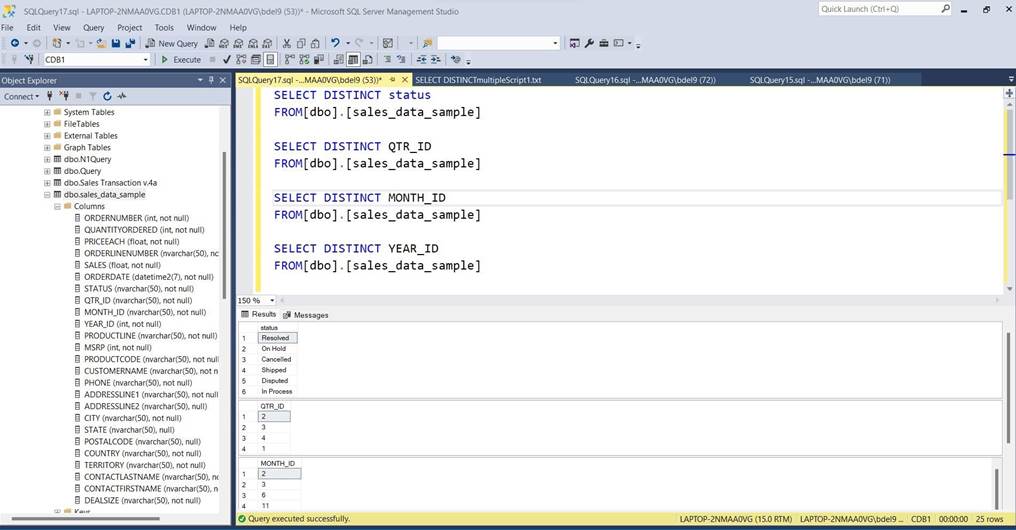Toggle Results to Text output mode
This screenshot has width=1016, height=530.
pyautogui.click(x=339, y=60)
